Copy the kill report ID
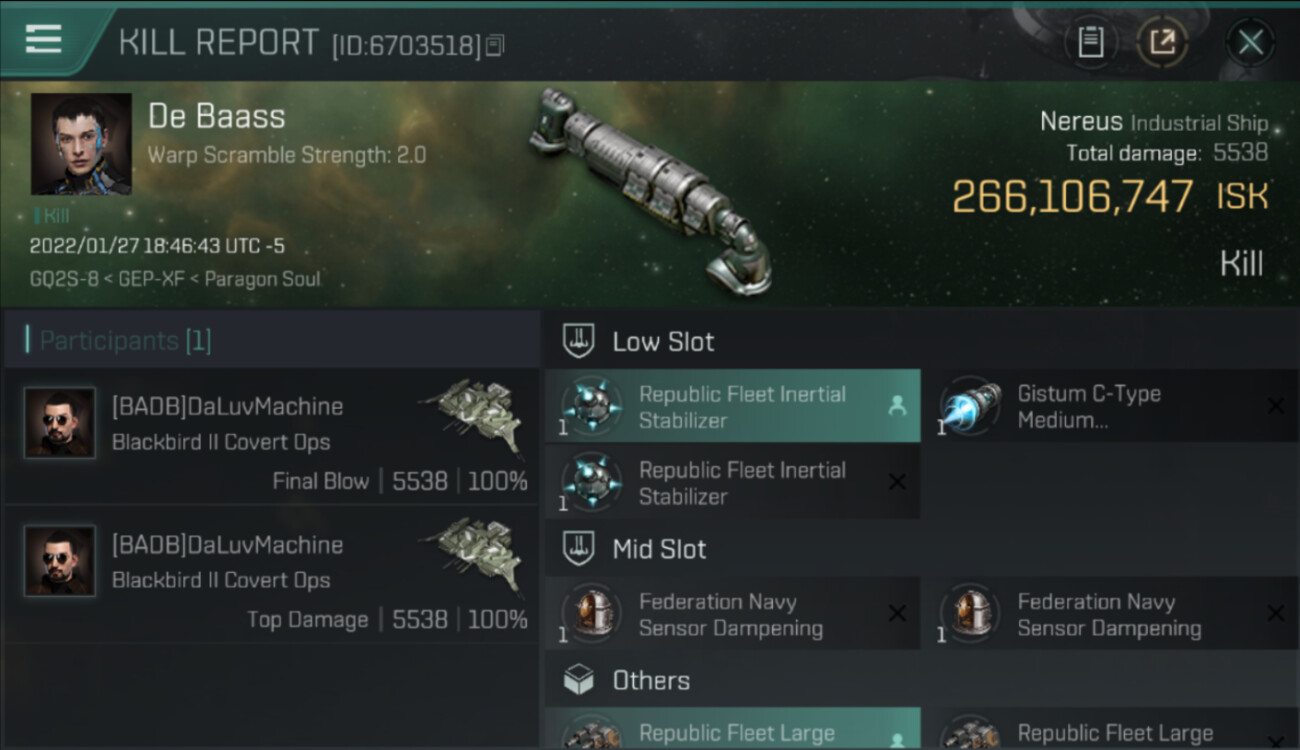This screenshot has width=1300, height=750. pos(496,45)
